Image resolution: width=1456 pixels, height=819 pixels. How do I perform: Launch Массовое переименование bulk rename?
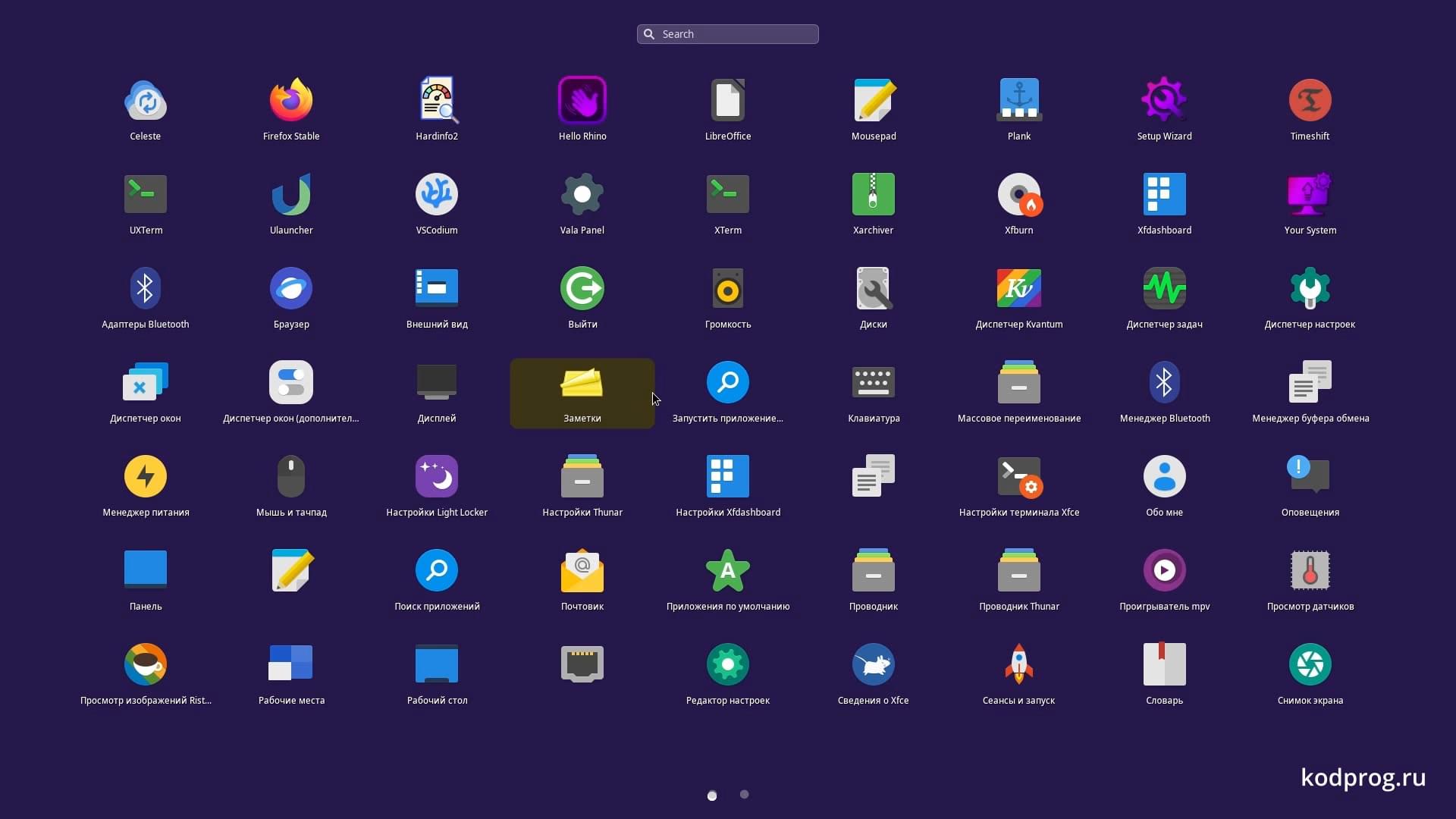click(x=1019, y=382)
